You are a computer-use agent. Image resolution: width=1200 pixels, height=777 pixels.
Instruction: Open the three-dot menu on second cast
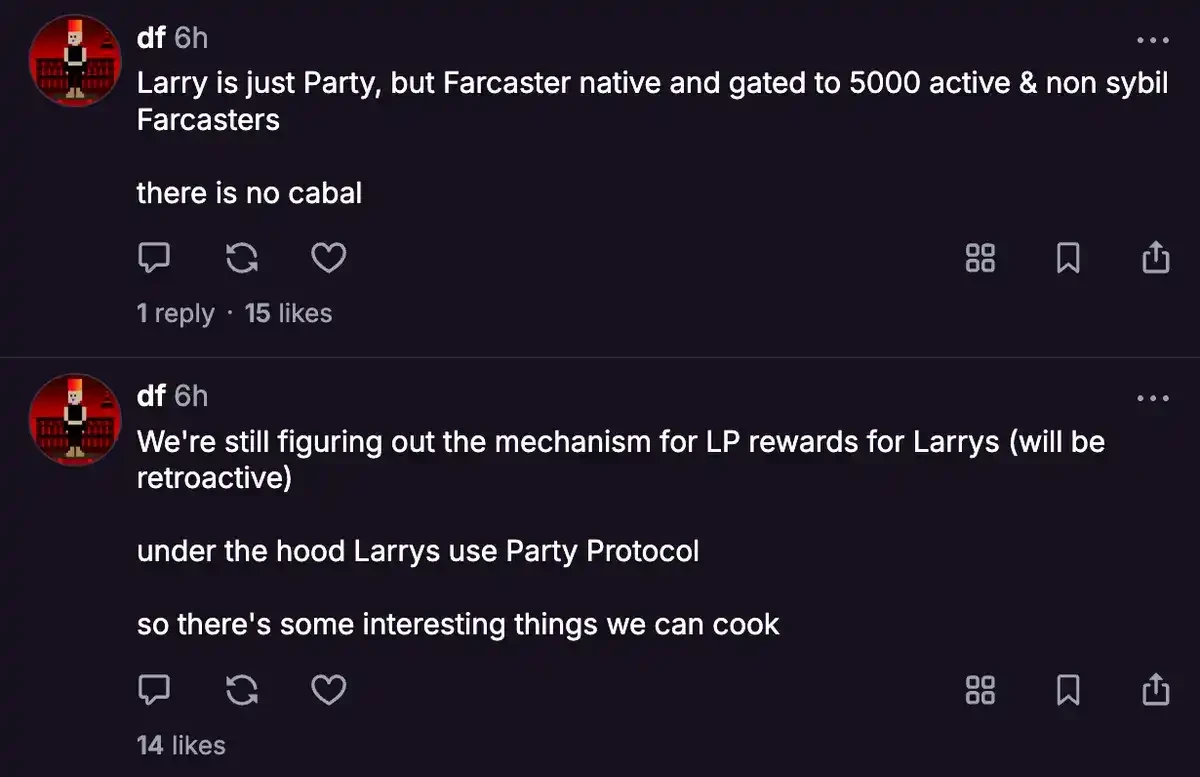pos(1153,398)
